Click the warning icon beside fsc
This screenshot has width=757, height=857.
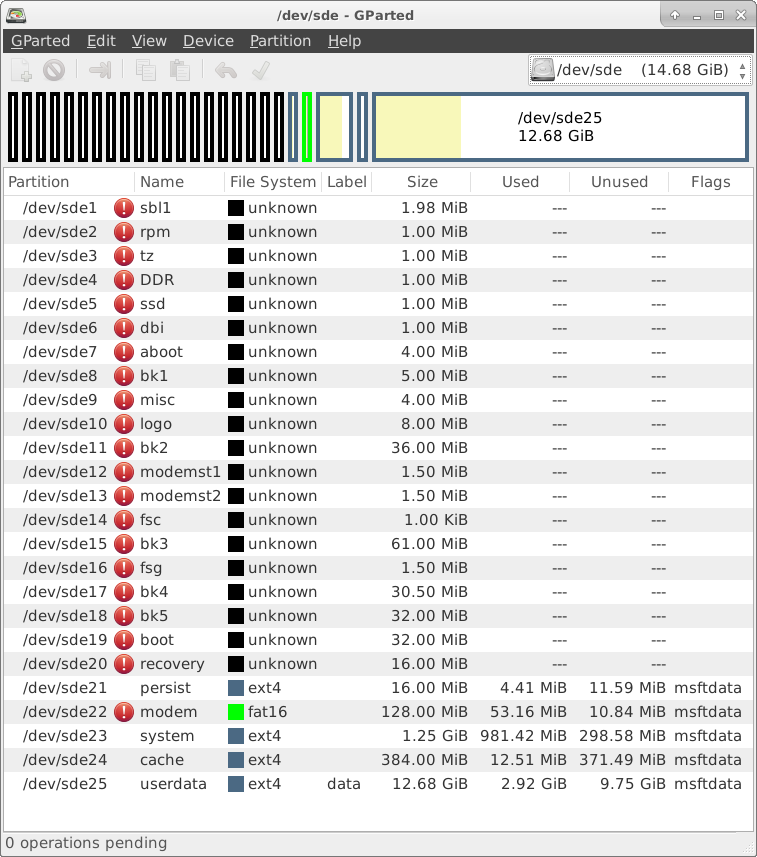pyautogui.click(x=124, y=520)
